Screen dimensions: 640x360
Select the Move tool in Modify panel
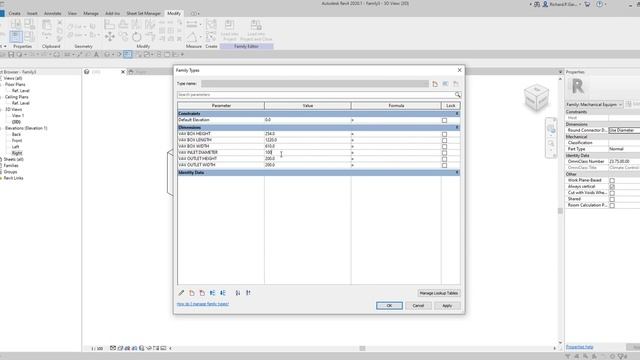point(109,37)
